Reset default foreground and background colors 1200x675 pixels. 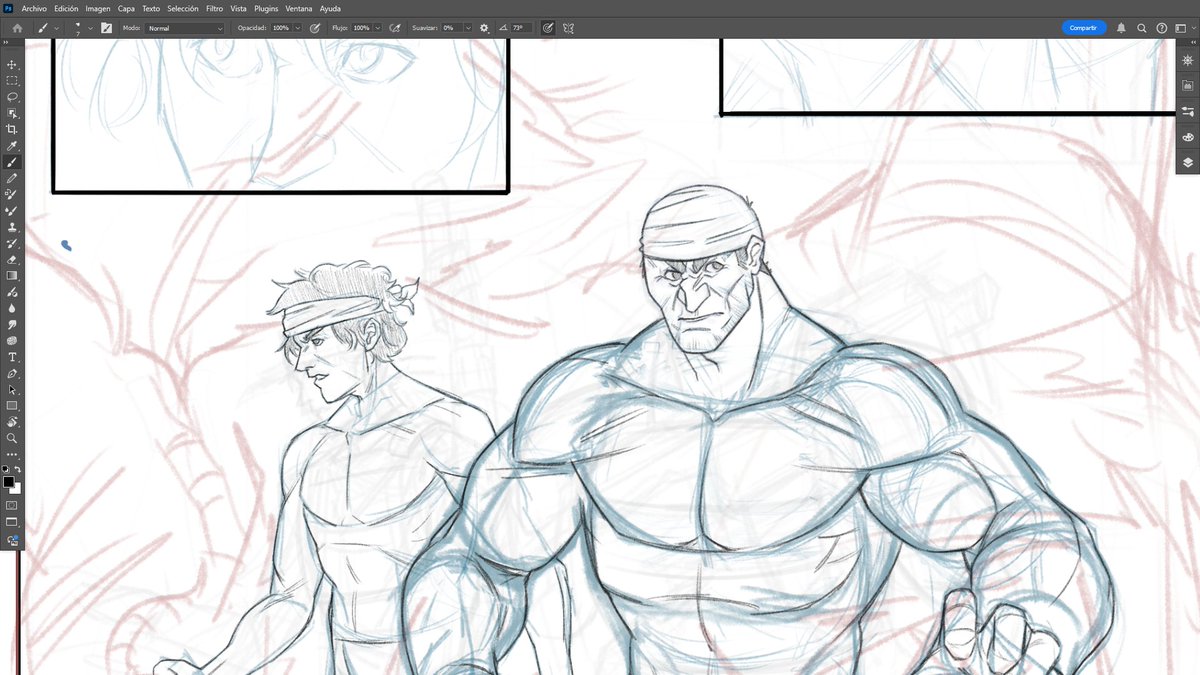pyautogui.click(x=6, y=469)
